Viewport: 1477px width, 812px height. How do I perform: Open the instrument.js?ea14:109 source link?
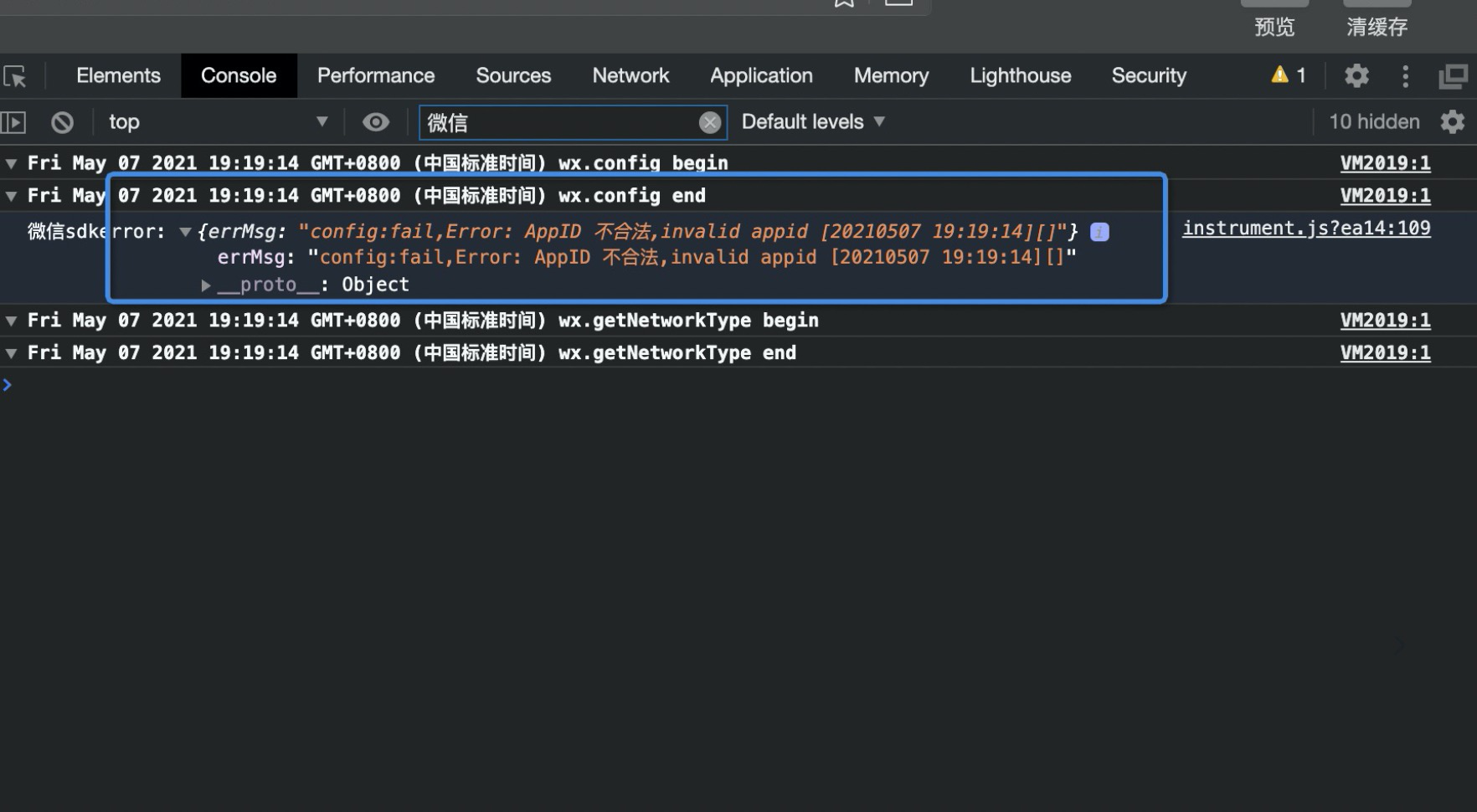[1306, 228]
